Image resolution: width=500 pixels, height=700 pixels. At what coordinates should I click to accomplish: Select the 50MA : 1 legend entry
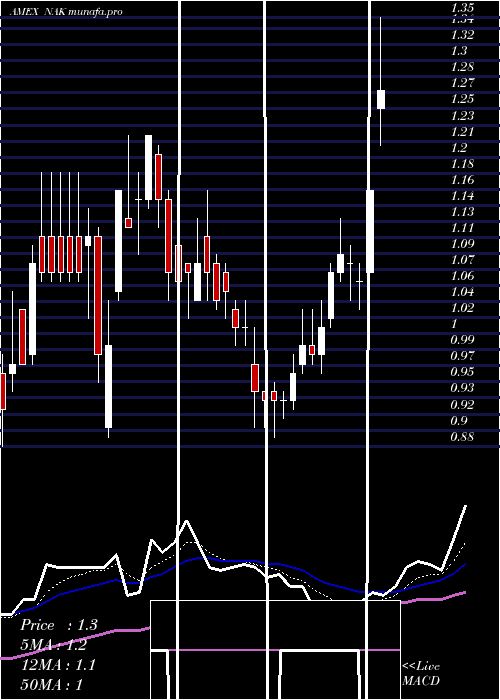point(52,684)
